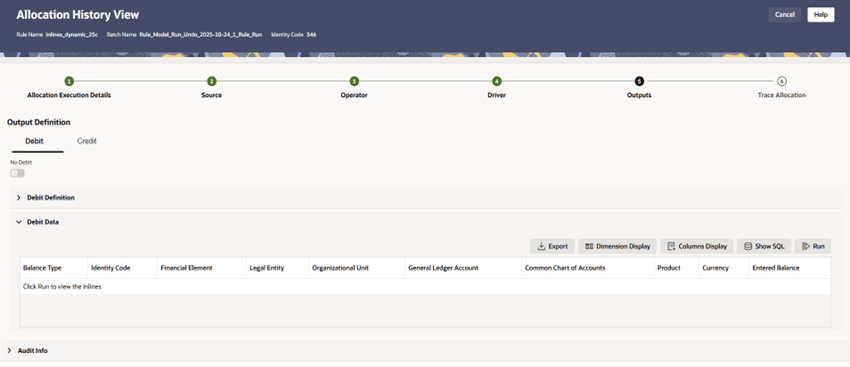
Task: Open the Help button
Action: pos(820,15)
